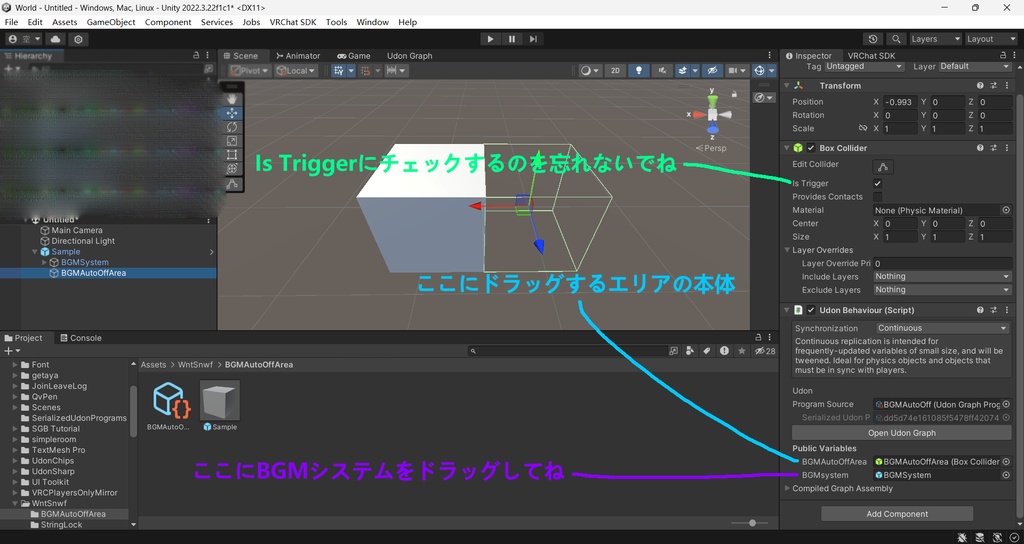The image size is (1024, 544).
Task: Open Box Collider help icon
Action: tap(980, 148)
